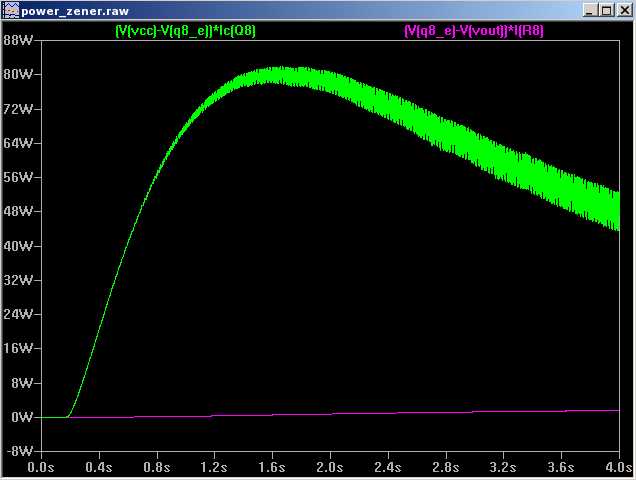The height and width of the screenshot is (480, 636).
Task: Click the 32W vertical axis label
Action: click(18, 280)
